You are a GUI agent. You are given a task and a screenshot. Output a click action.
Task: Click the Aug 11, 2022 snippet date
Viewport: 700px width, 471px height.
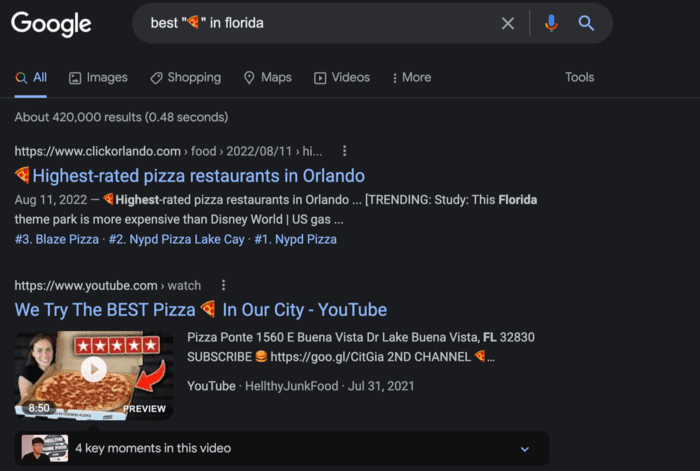[50, 200]
